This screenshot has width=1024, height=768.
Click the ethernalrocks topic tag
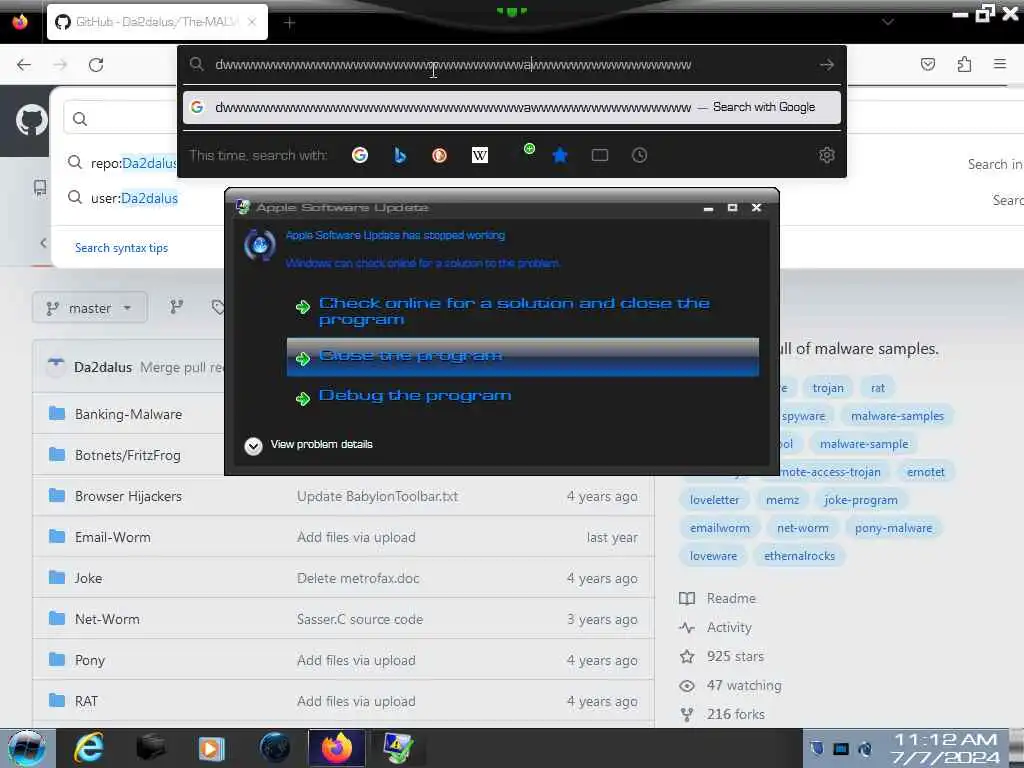click(x=799, y=556)
